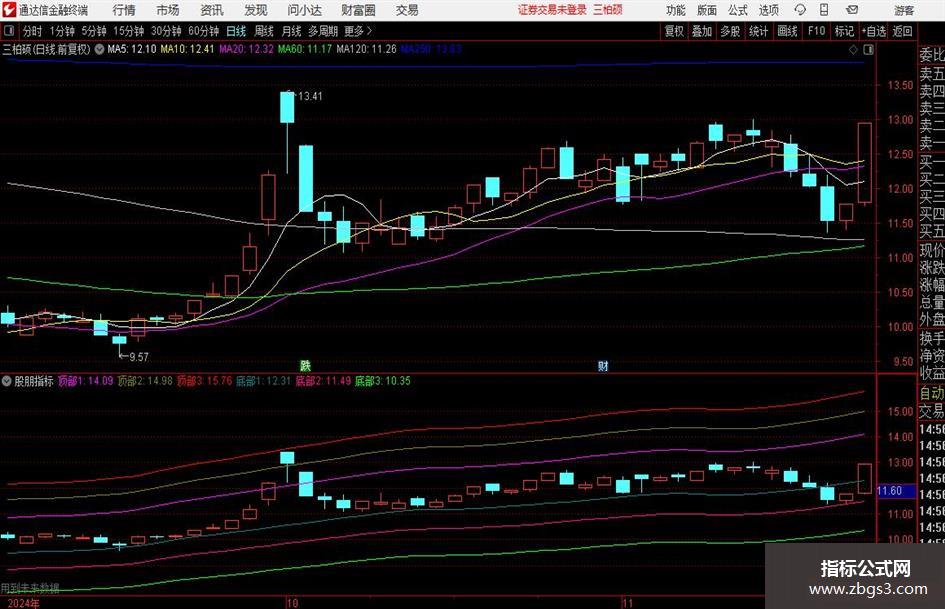
Task: Expand the dropdown arrow beside 股朋指标
Action: point(7,381)
